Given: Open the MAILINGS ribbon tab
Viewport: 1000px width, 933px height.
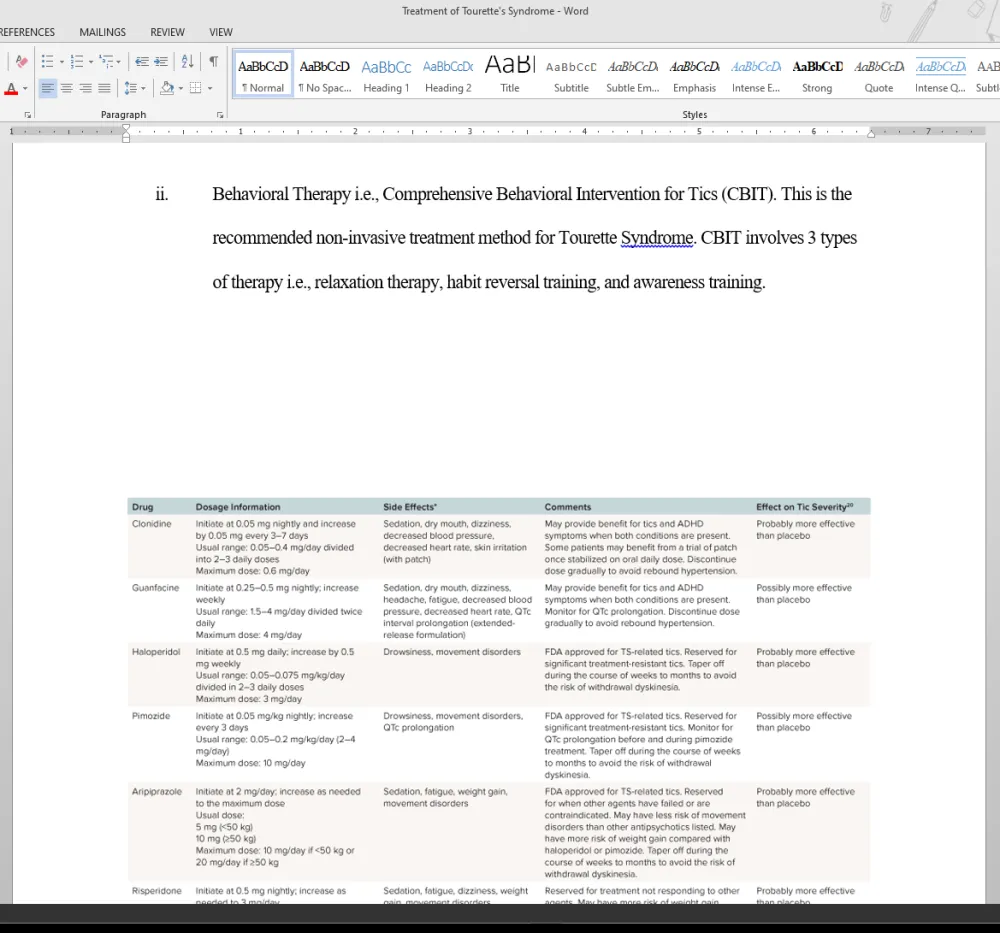Looking at the screenshot, I should coord(103,32).
